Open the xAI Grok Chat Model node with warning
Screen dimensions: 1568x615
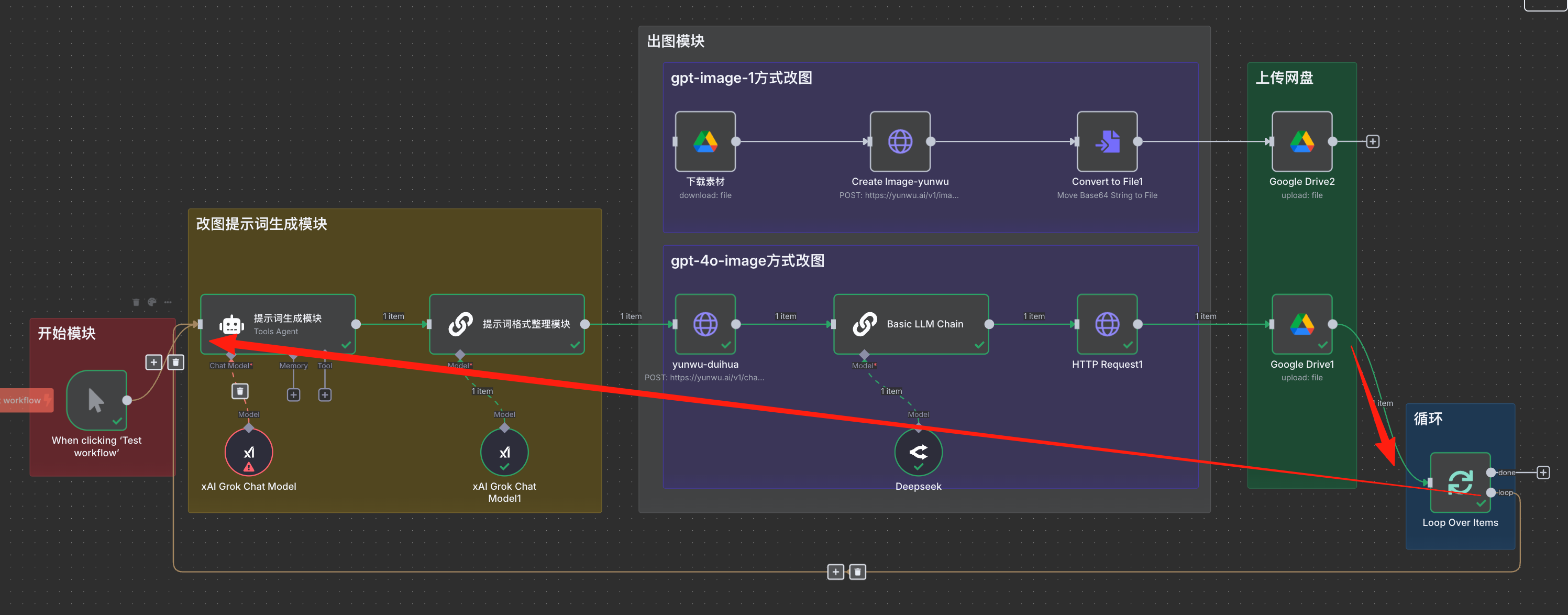click(248, 452)
